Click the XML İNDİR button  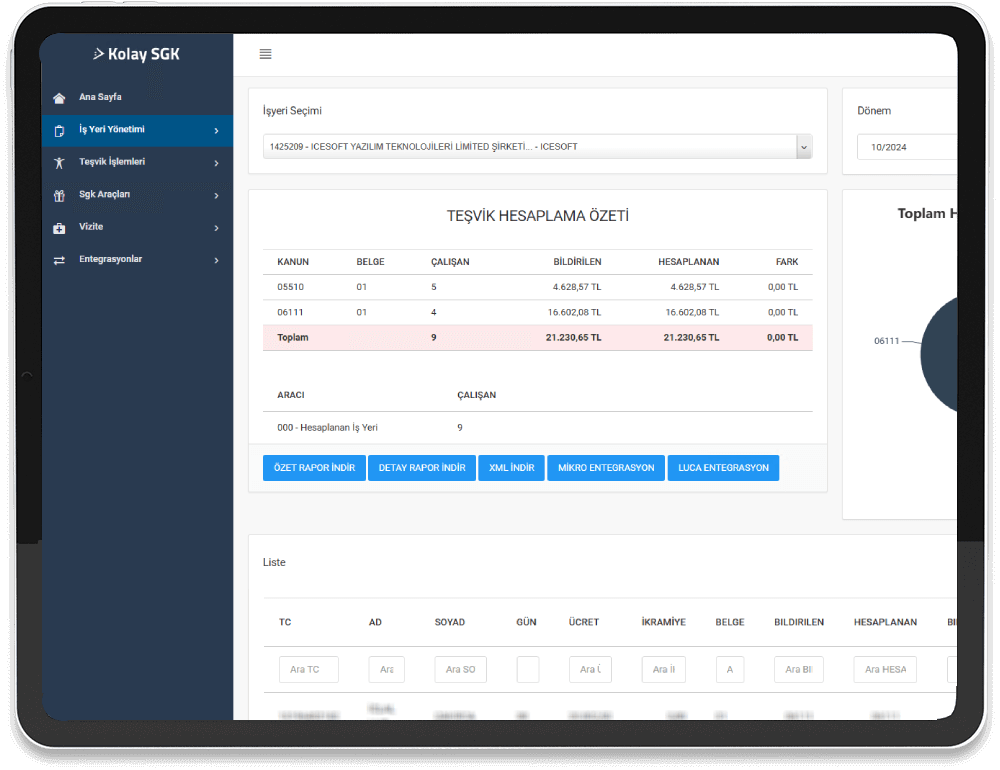click(511, 468)
